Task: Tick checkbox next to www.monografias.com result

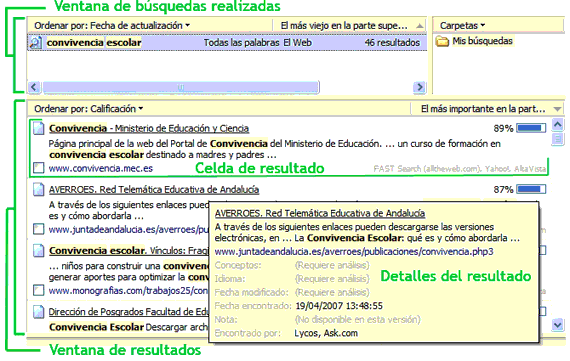Action: [x=38, y=290]
